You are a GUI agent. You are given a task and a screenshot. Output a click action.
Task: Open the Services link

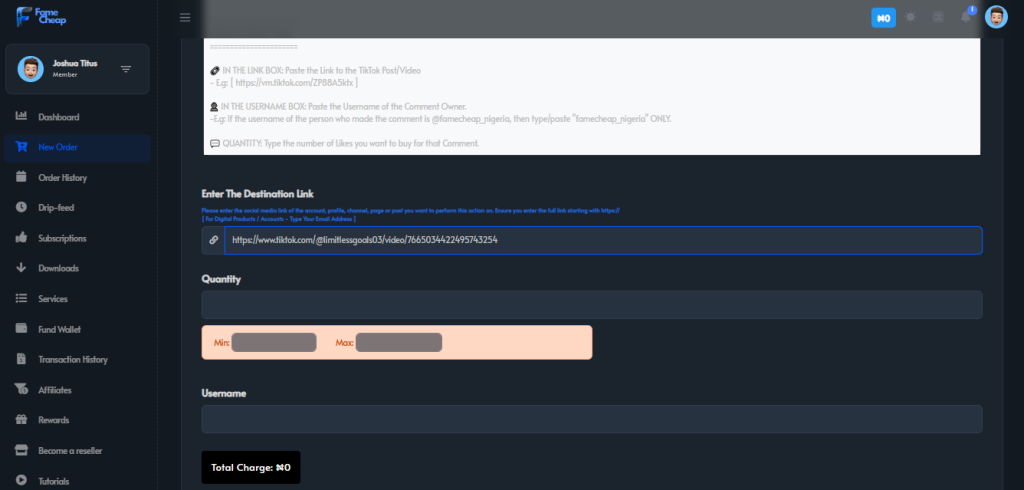[x=53, y=299]
